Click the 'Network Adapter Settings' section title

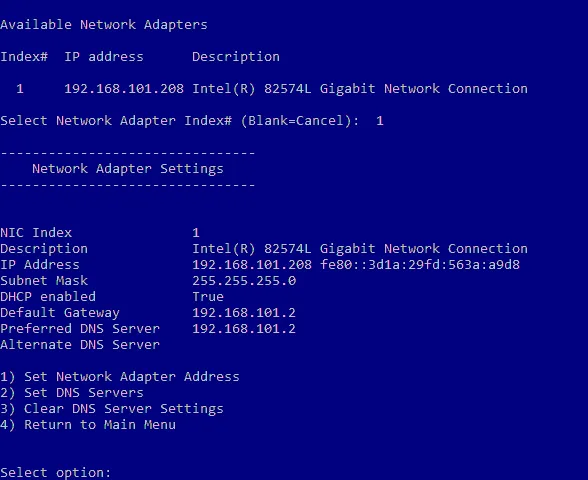(x=128, y=169)
